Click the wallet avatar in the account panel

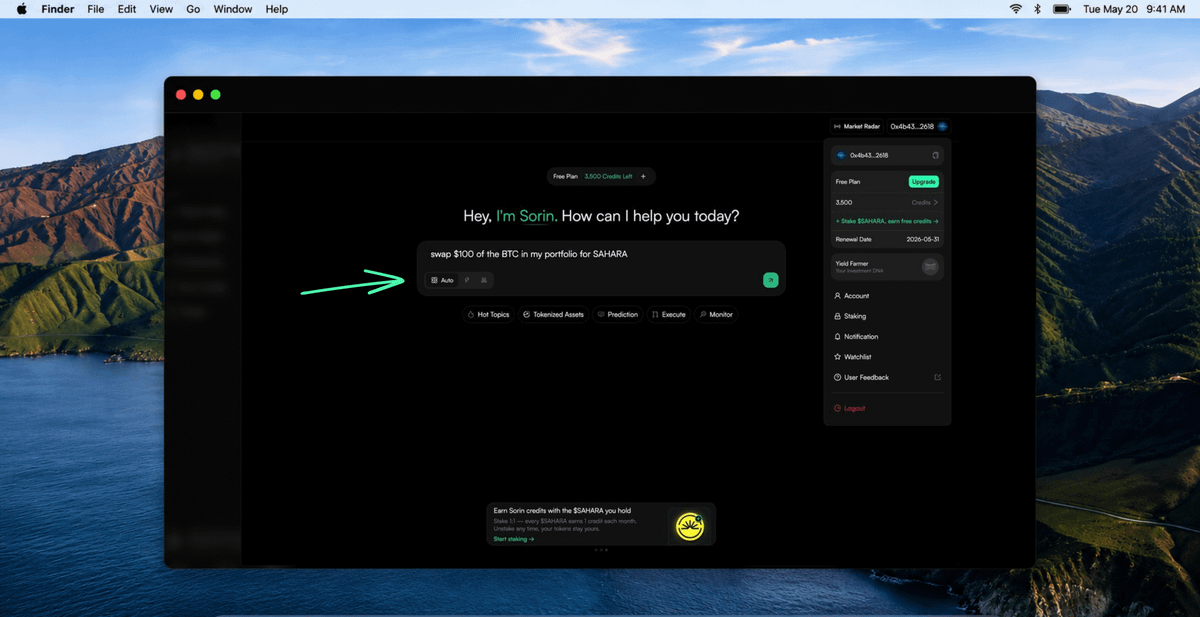coord(841,155)
